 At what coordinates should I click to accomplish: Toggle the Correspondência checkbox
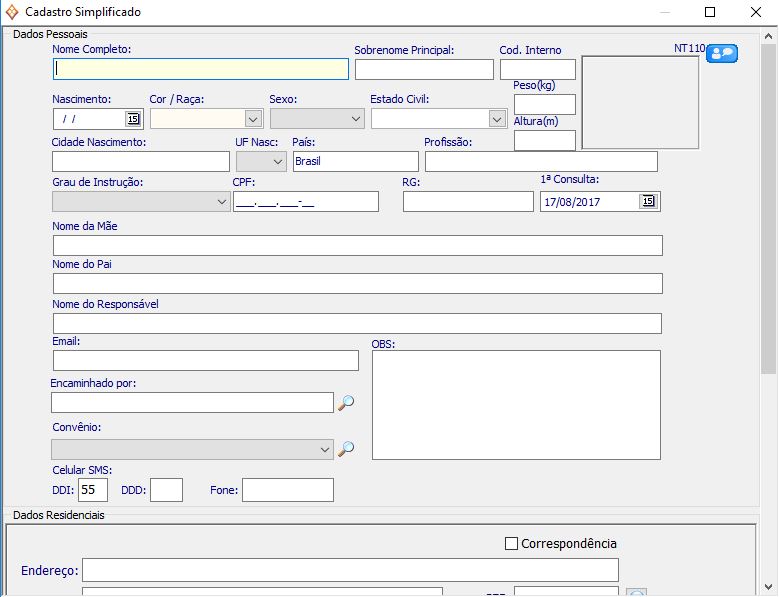point(512,544)
